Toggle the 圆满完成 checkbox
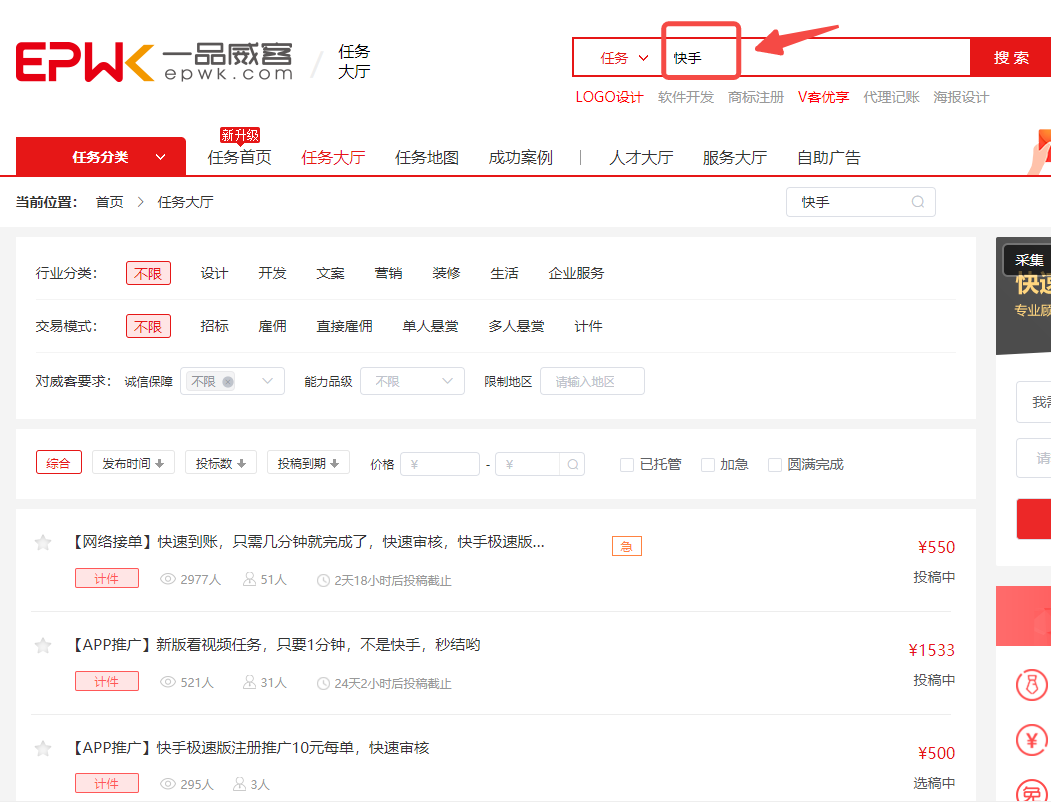Screen dimensions: 1051x812 point(774,465)
